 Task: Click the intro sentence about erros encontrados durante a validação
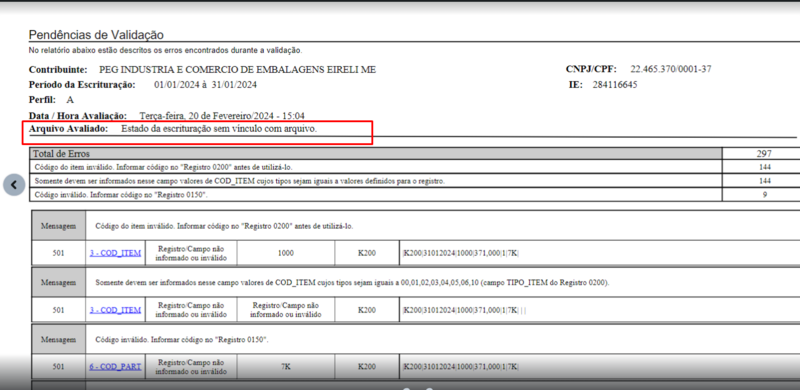[x=165, y=51]
